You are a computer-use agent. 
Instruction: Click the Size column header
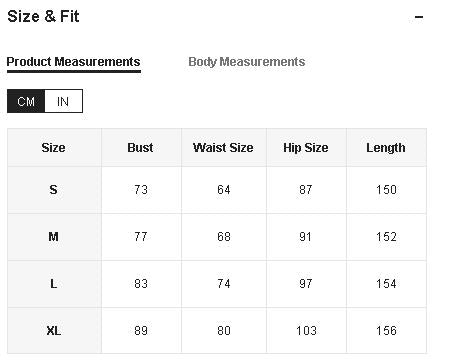point(53,147)
